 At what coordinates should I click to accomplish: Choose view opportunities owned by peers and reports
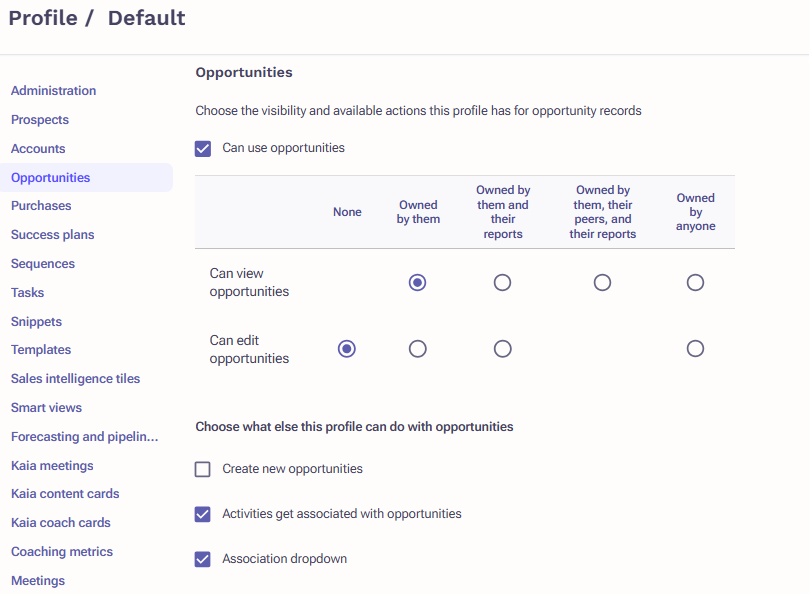click(602, 282)
